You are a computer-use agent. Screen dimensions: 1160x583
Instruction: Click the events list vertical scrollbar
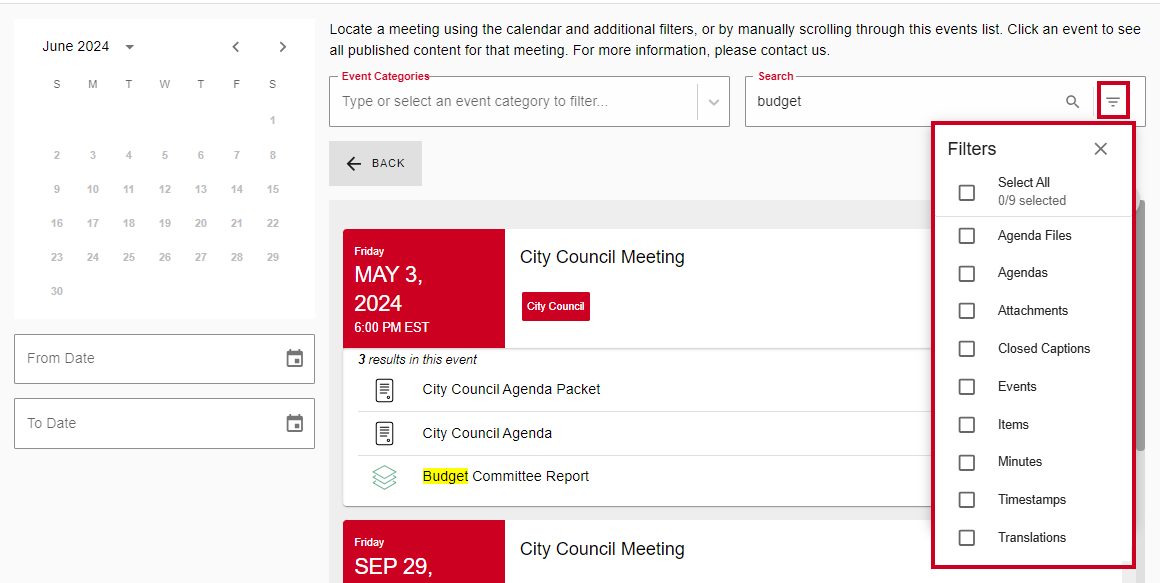coord(1142,326)
